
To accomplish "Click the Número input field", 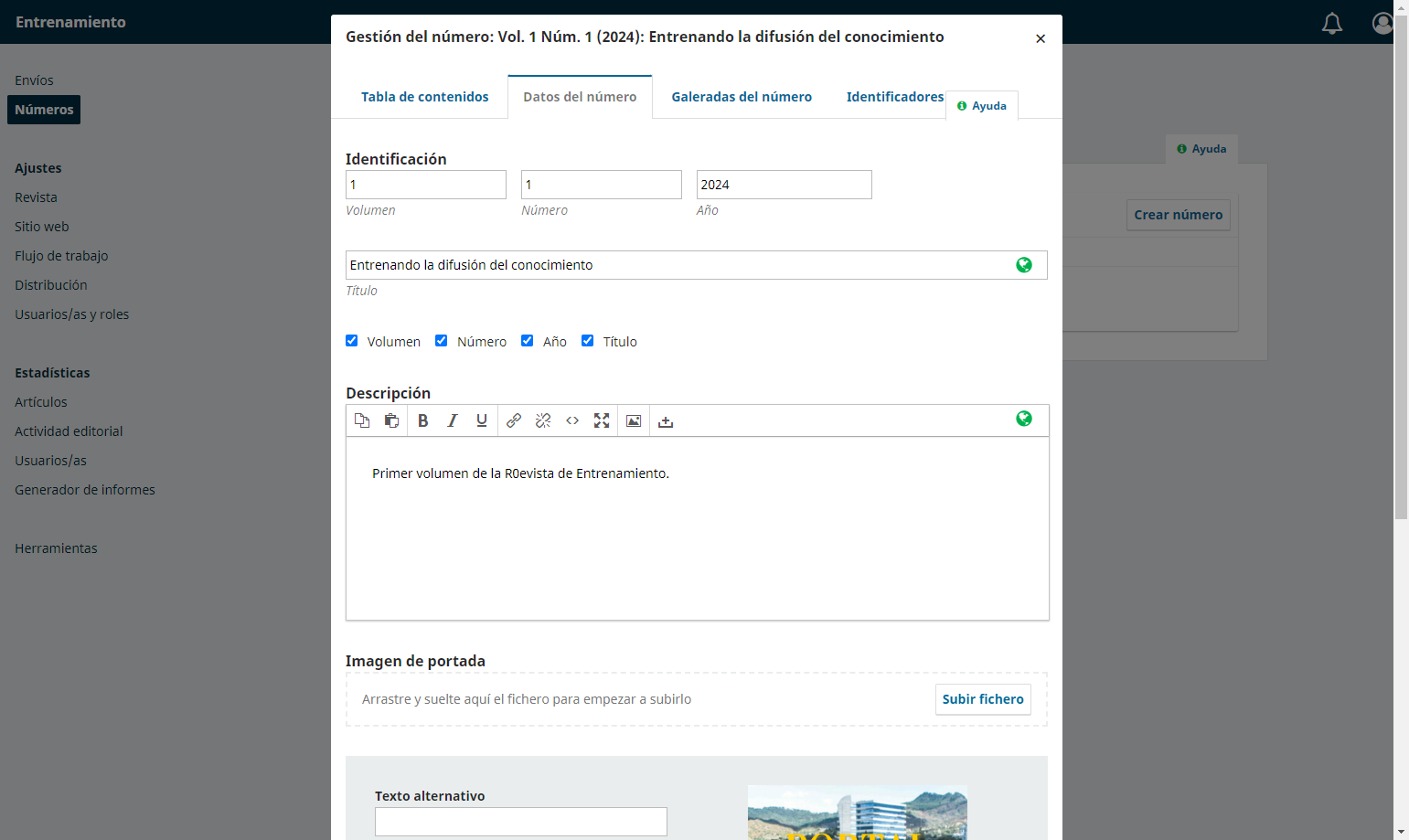I will 602,185.
